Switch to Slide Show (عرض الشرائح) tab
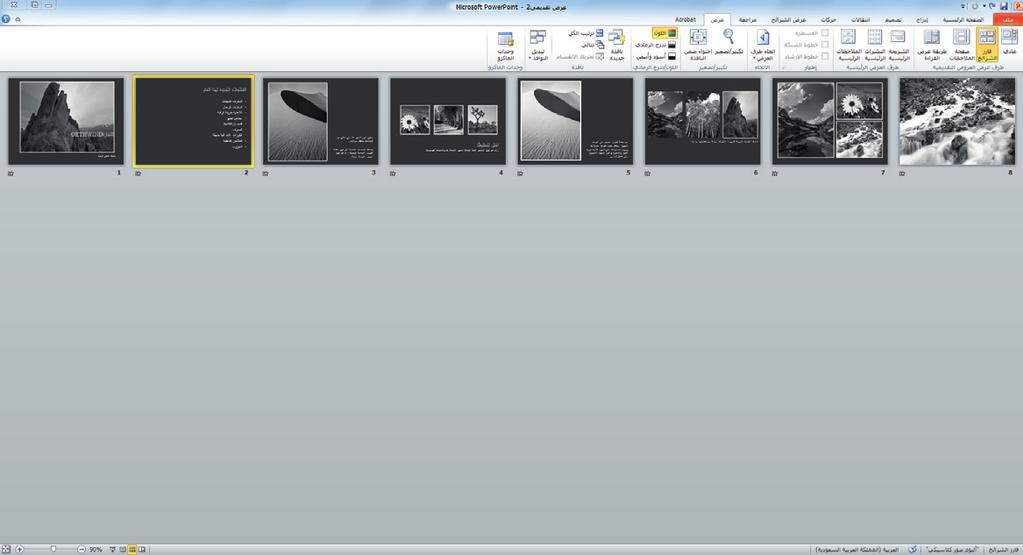Image resolution: width=1023 pixels, height=555 pixels. click(789, 20)
